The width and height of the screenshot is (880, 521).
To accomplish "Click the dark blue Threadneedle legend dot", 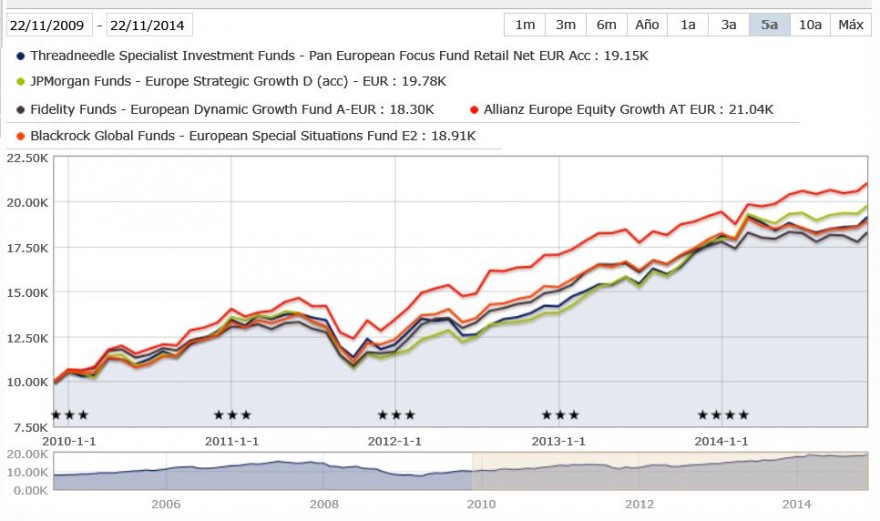I will 21,56.
